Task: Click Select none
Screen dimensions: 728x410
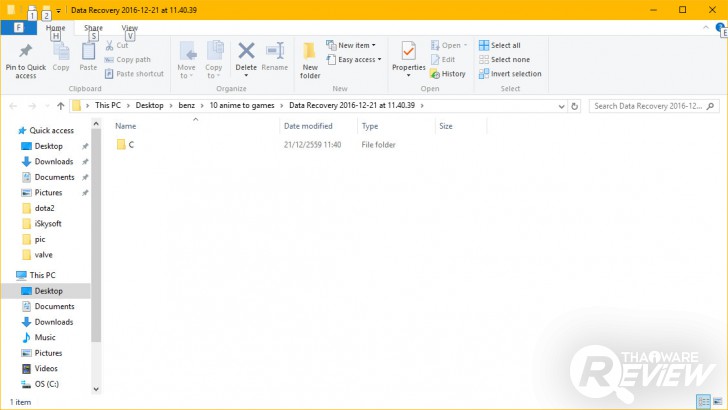Action: [x=504, y=59]
